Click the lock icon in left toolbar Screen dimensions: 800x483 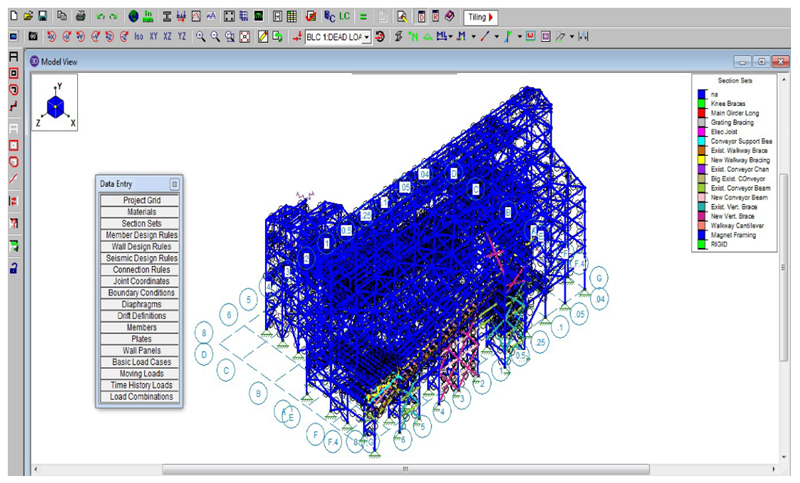click(13, 267)
